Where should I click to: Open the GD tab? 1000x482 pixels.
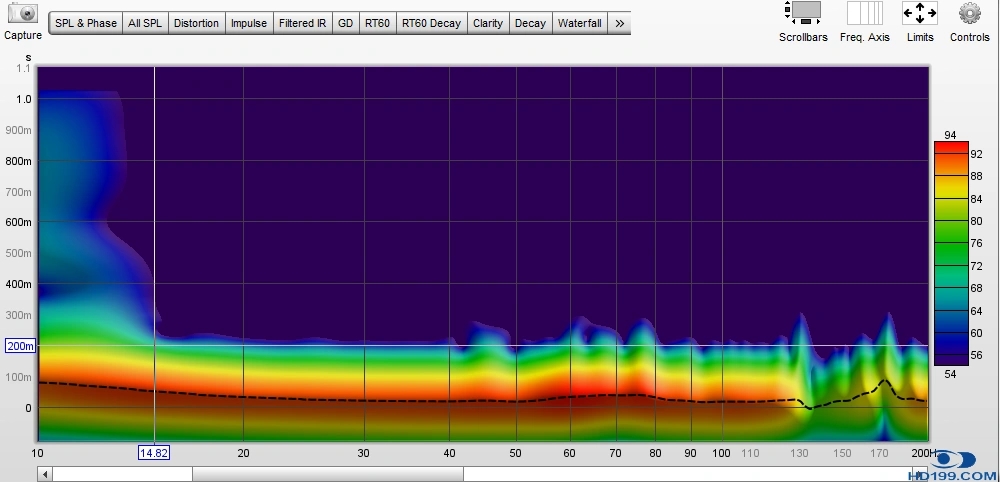[x=345, y=23]
